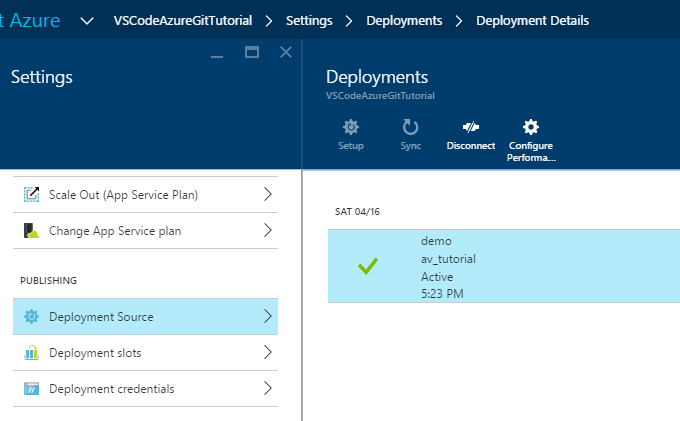Click the Sync refresh icon

tap(410, 127)
